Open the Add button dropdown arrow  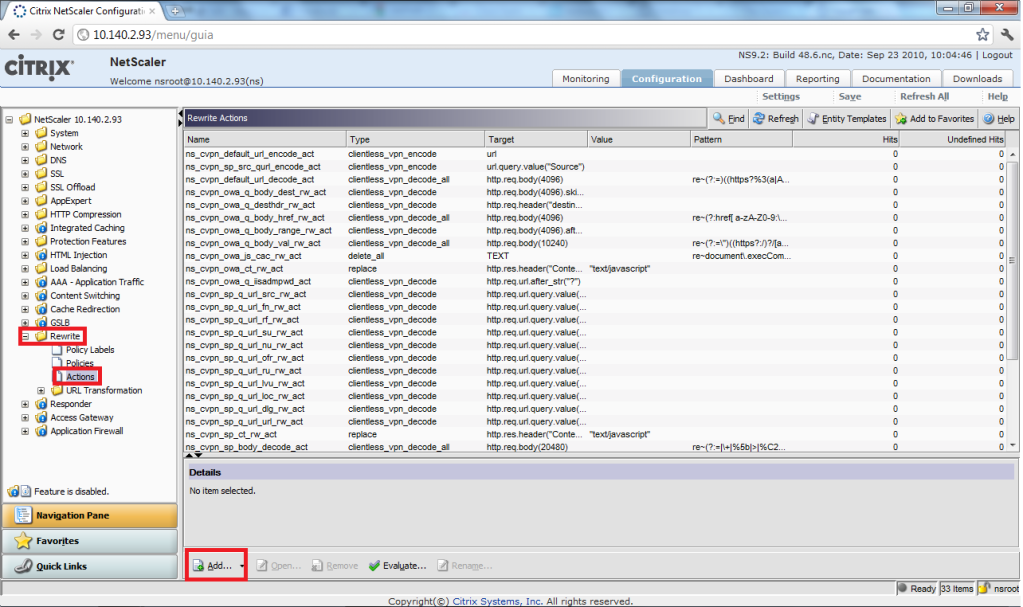[242, 566]
